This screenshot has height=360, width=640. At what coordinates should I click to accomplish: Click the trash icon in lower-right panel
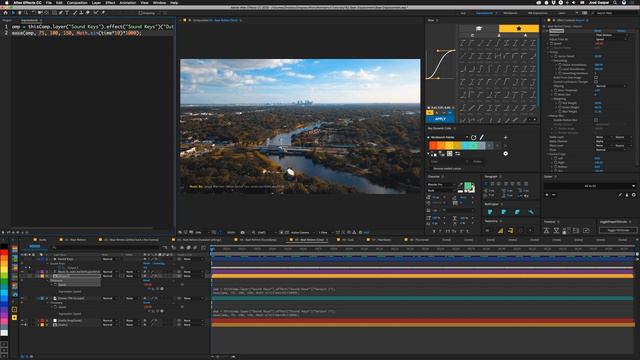[627, 195]
